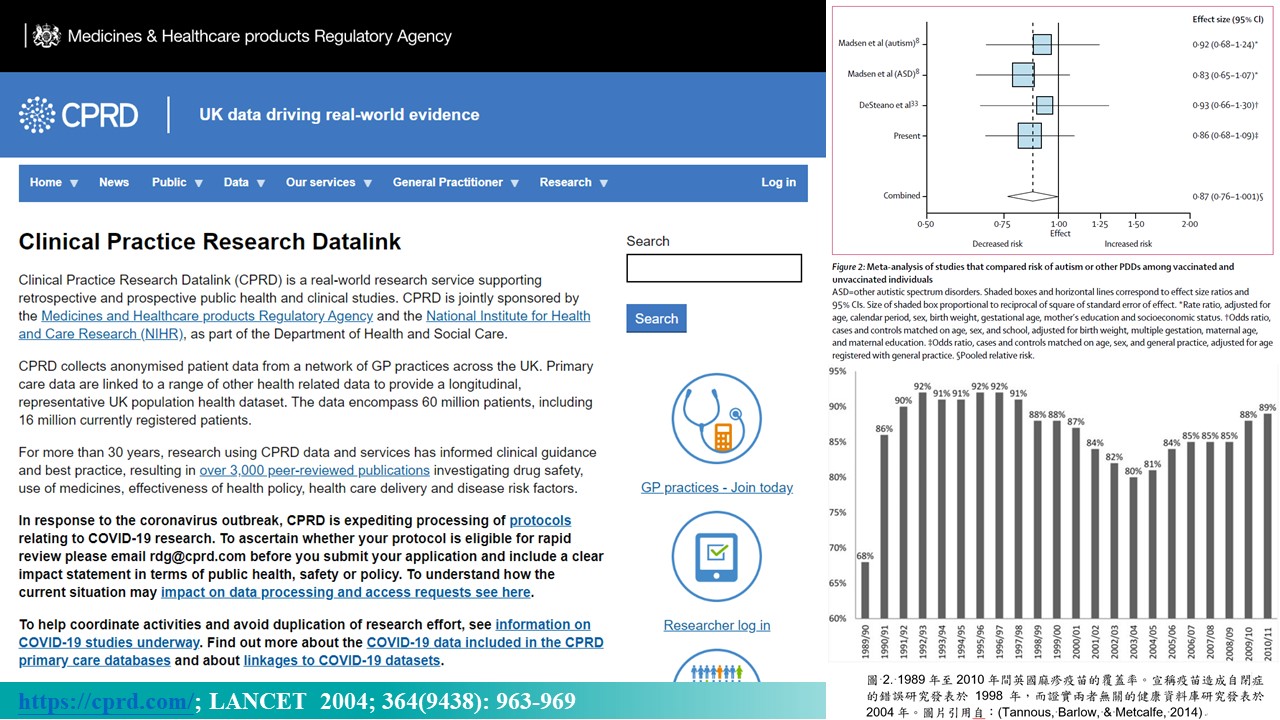The image size is (1280, 720).
Task: Click the information on COVID-19 studies link
Action: (x=305, y=633)
